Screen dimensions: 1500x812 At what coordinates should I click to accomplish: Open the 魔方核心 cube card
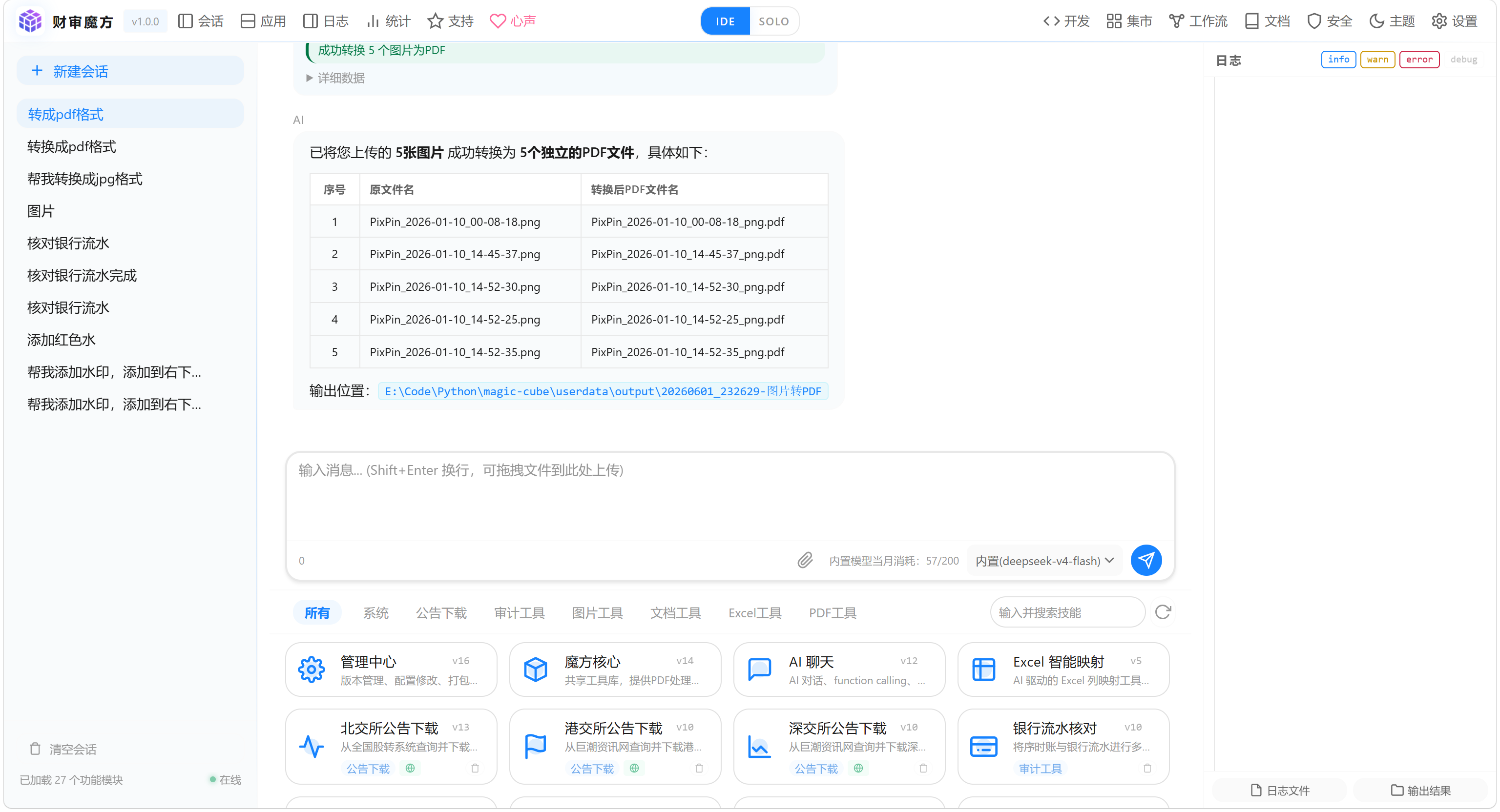tap(615, 670)
